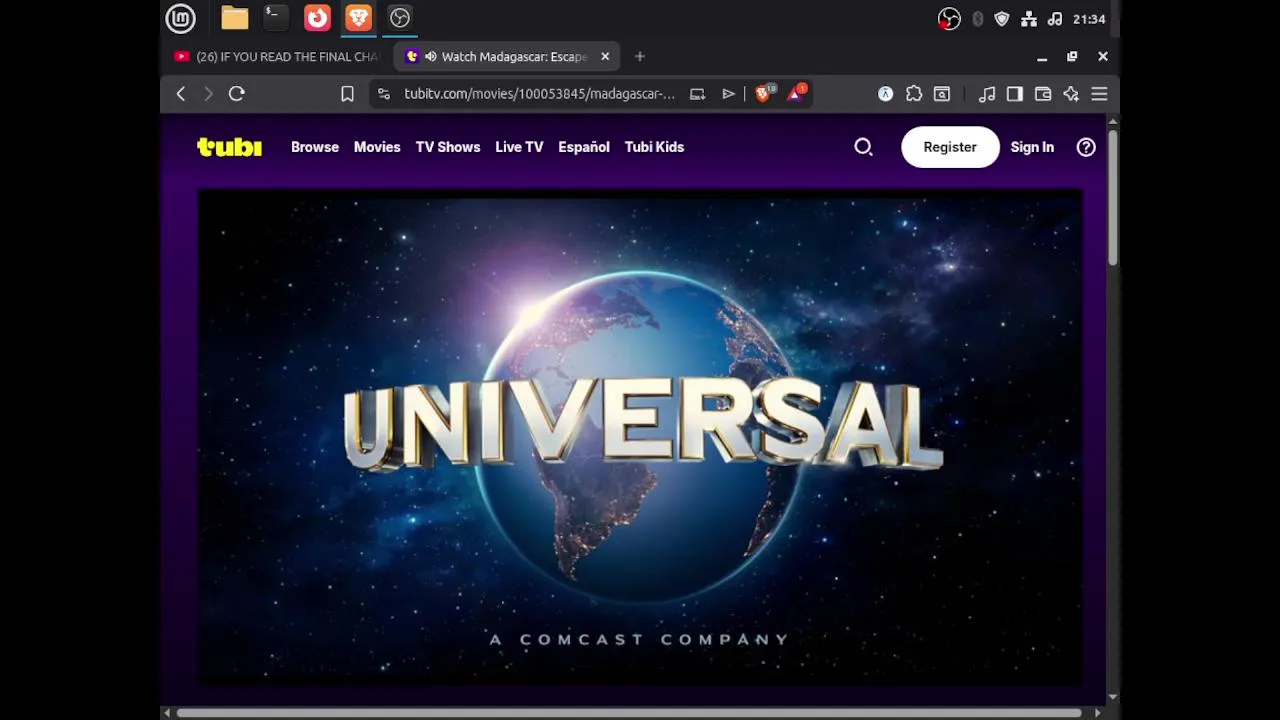Switch to Tubi Kids
Screen dimensions: 1280x720
(x=654, y=147)
